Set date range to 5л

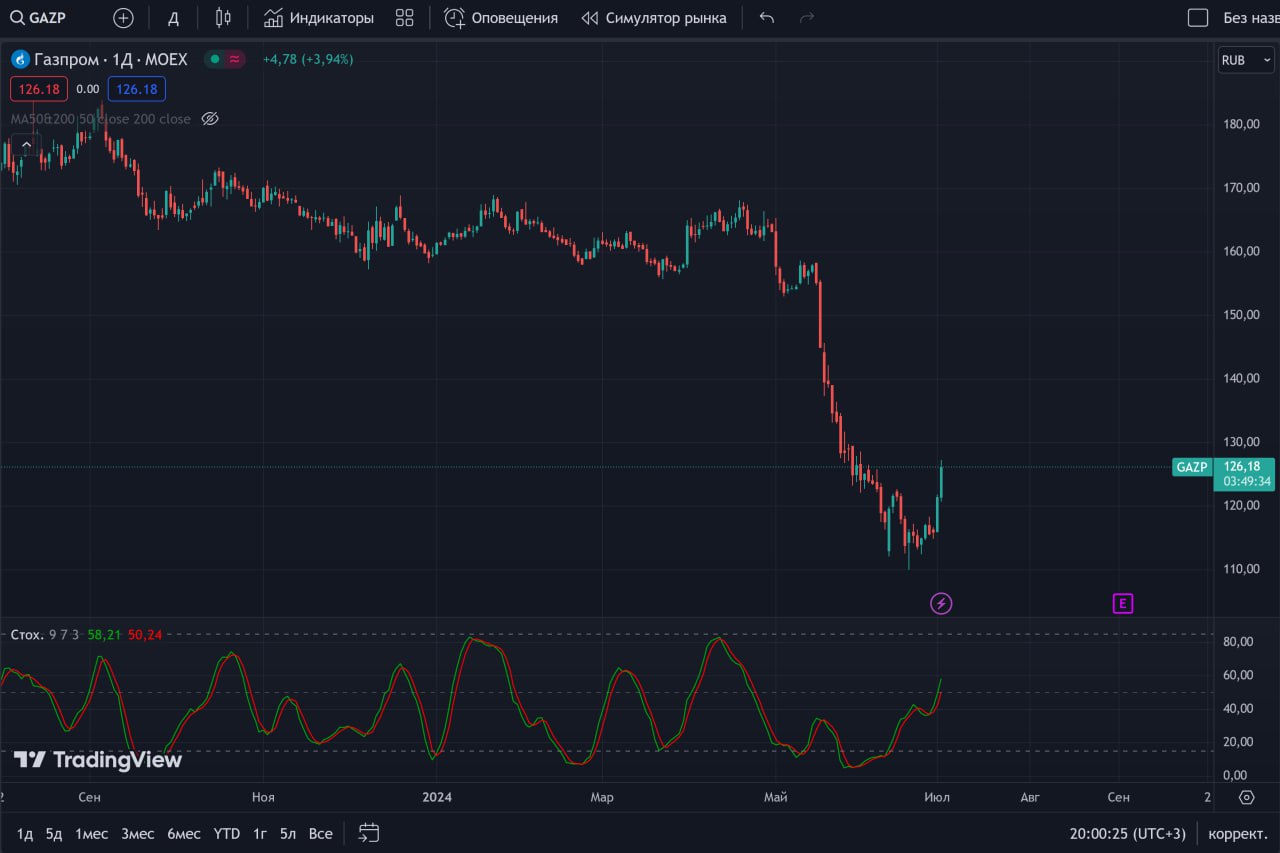[288, 833]
